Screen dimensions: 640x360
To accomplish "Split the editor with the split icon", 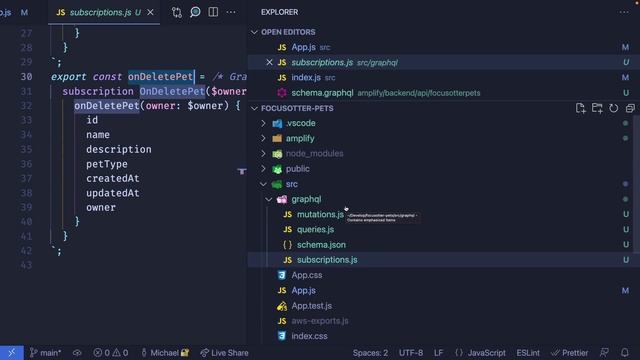I will 213,12.
